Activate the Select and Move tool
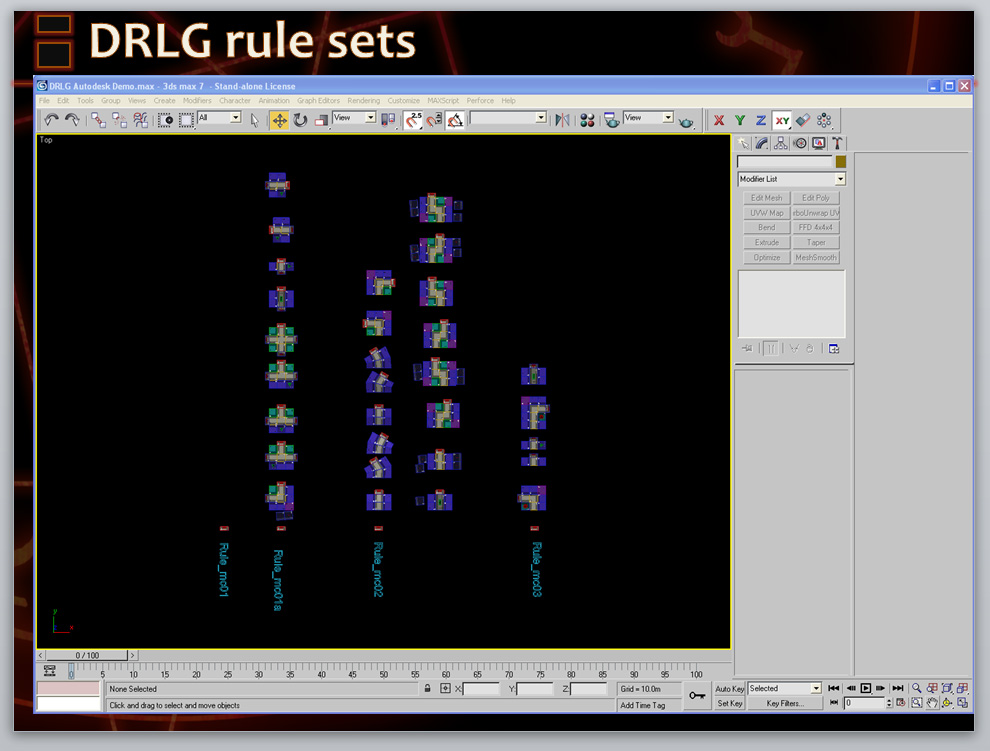Image resolution: width=990 pixels, height=751 pixels. pos(279,120)
